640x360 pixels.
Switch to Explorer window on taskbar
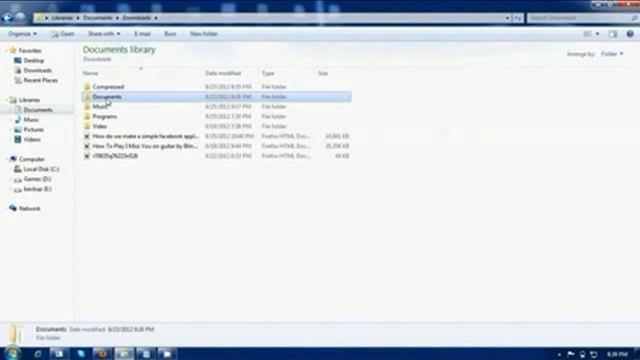point(124,354)
